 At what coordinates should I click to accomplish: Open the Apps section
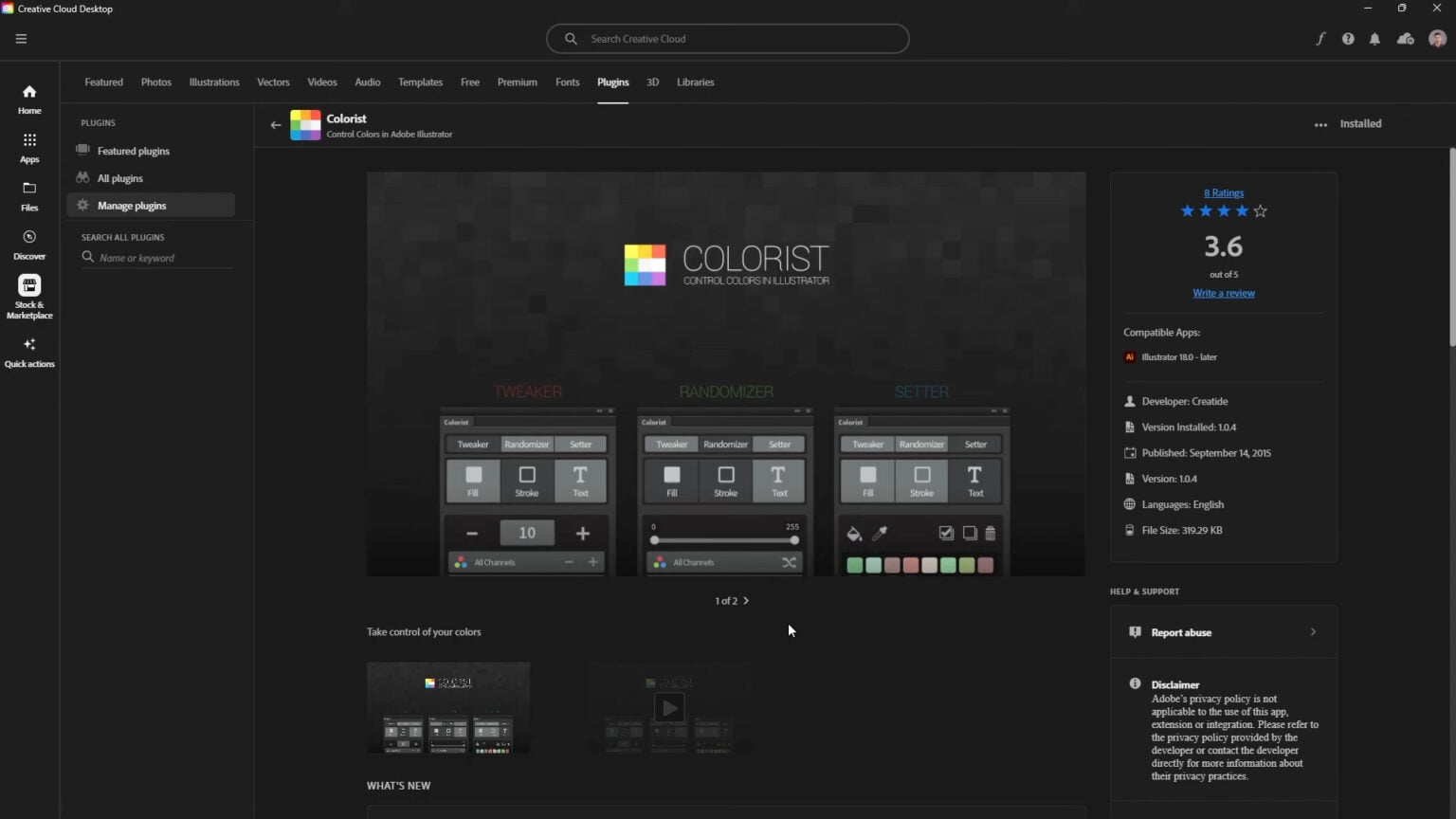coord(28,148)
